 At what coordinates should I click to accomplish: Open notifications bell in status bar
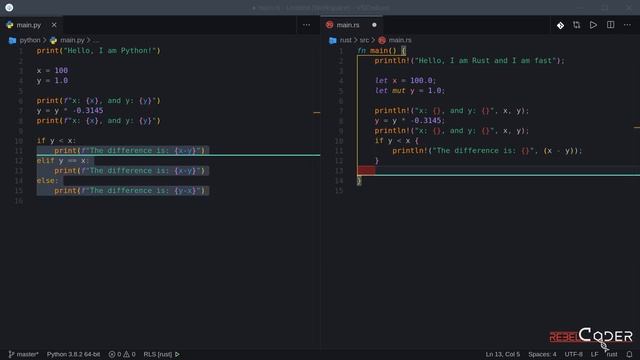tap(629, 354)
